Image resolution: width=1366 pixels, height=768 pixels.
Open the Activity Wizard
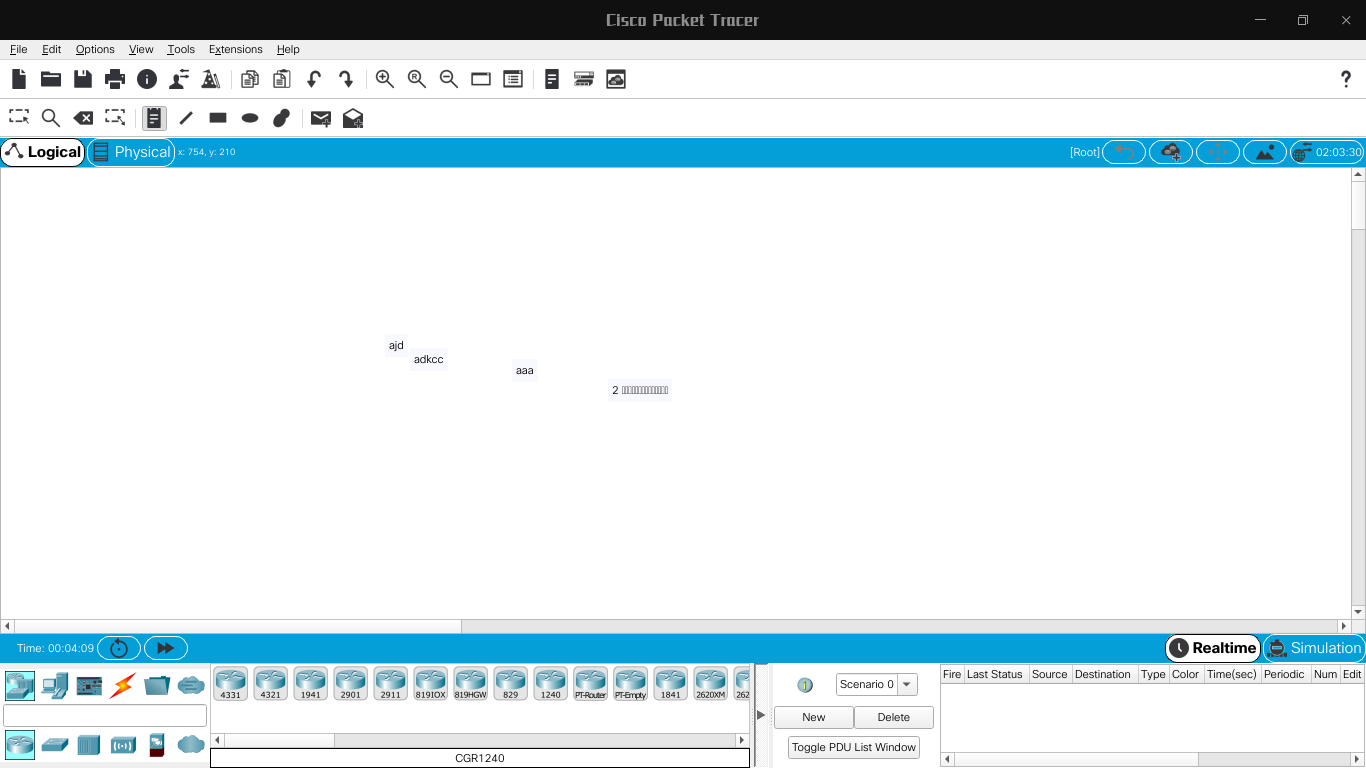point(211,79)
